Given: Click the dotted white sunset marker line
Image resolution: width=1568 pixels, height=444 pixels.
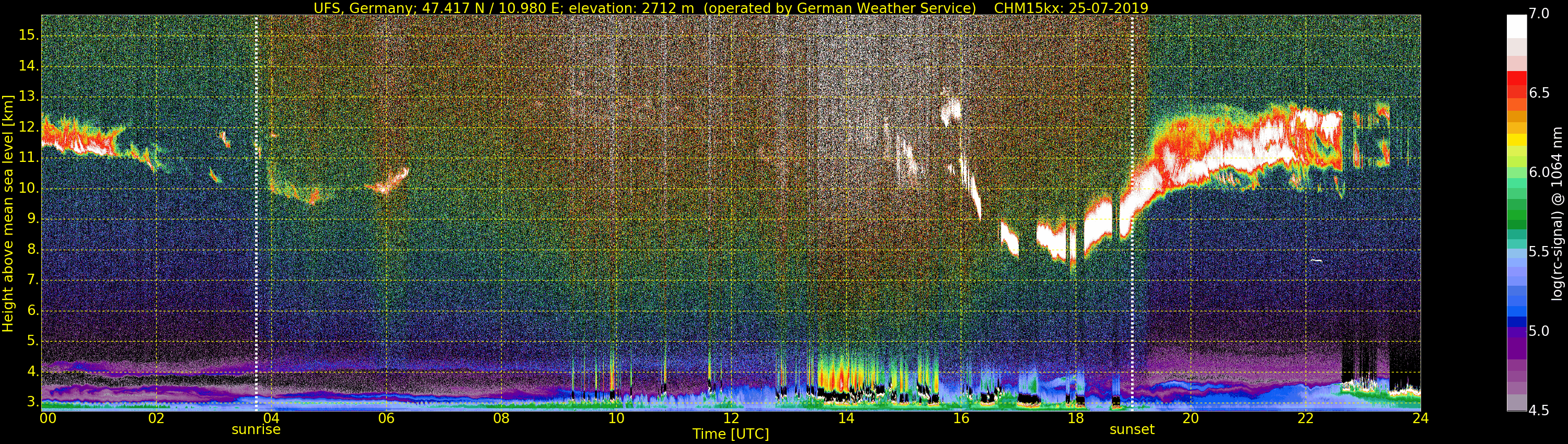Looking at the screenshot, I should point(1132,214).
